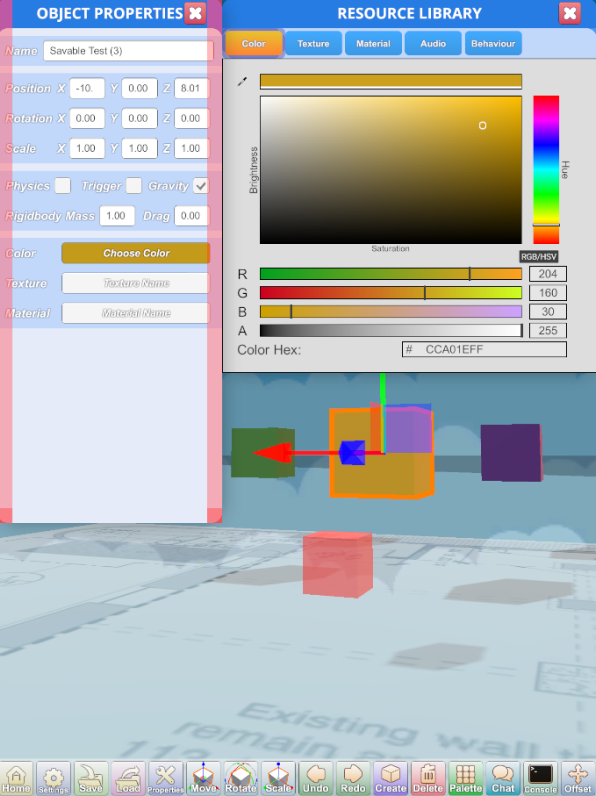This screenshot has height=796, width=596.
Task: Enable the Physics checkbox
Action: [x=62, y=186]
